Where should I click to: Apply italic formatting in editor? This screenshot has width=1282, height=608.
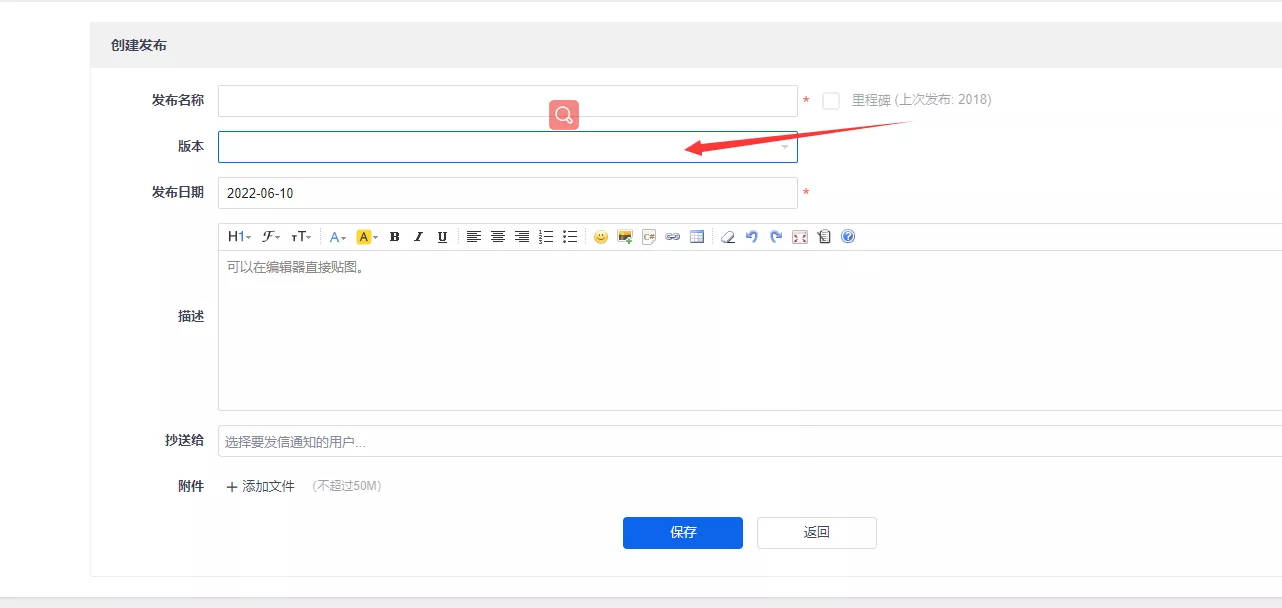click(x=418, y=237)
